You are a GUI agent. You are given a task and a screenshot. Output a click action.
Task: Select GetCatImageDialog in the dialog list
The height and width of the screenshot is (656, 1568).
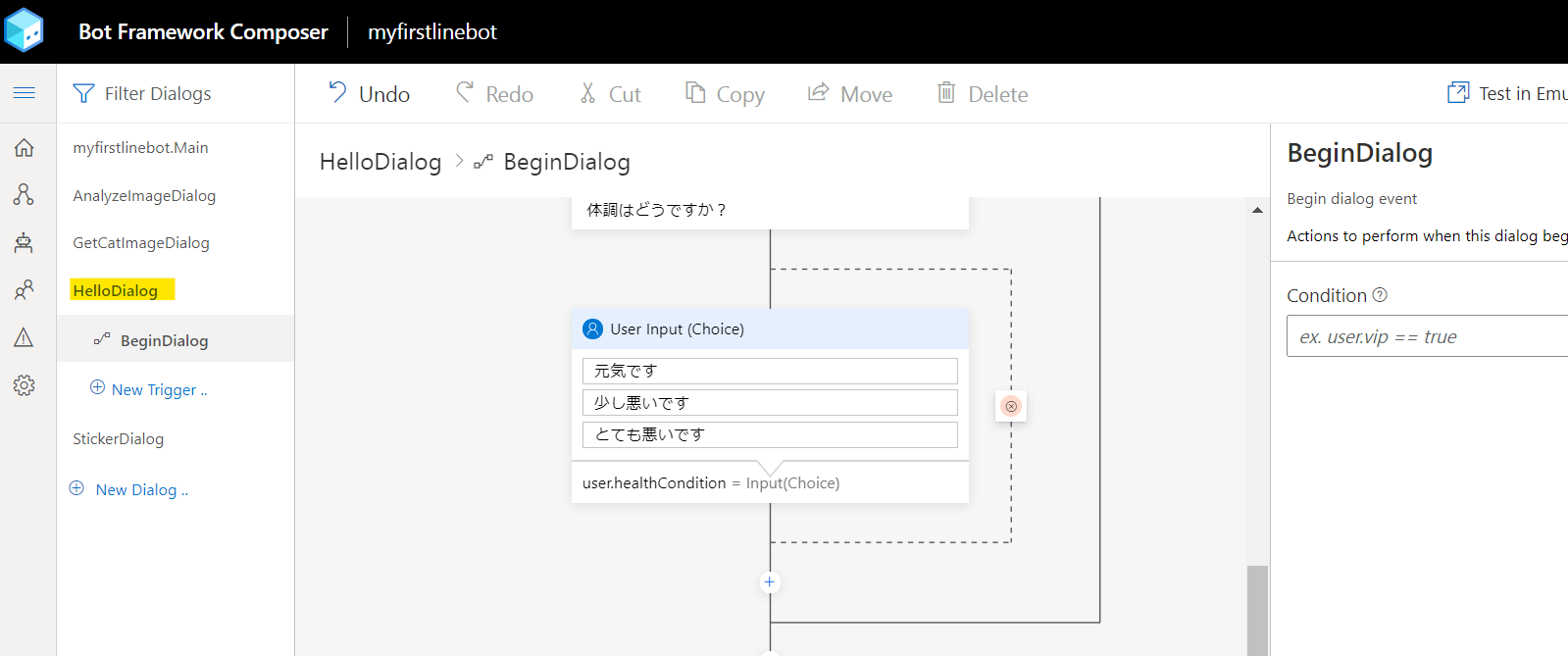tap(141, 243)
